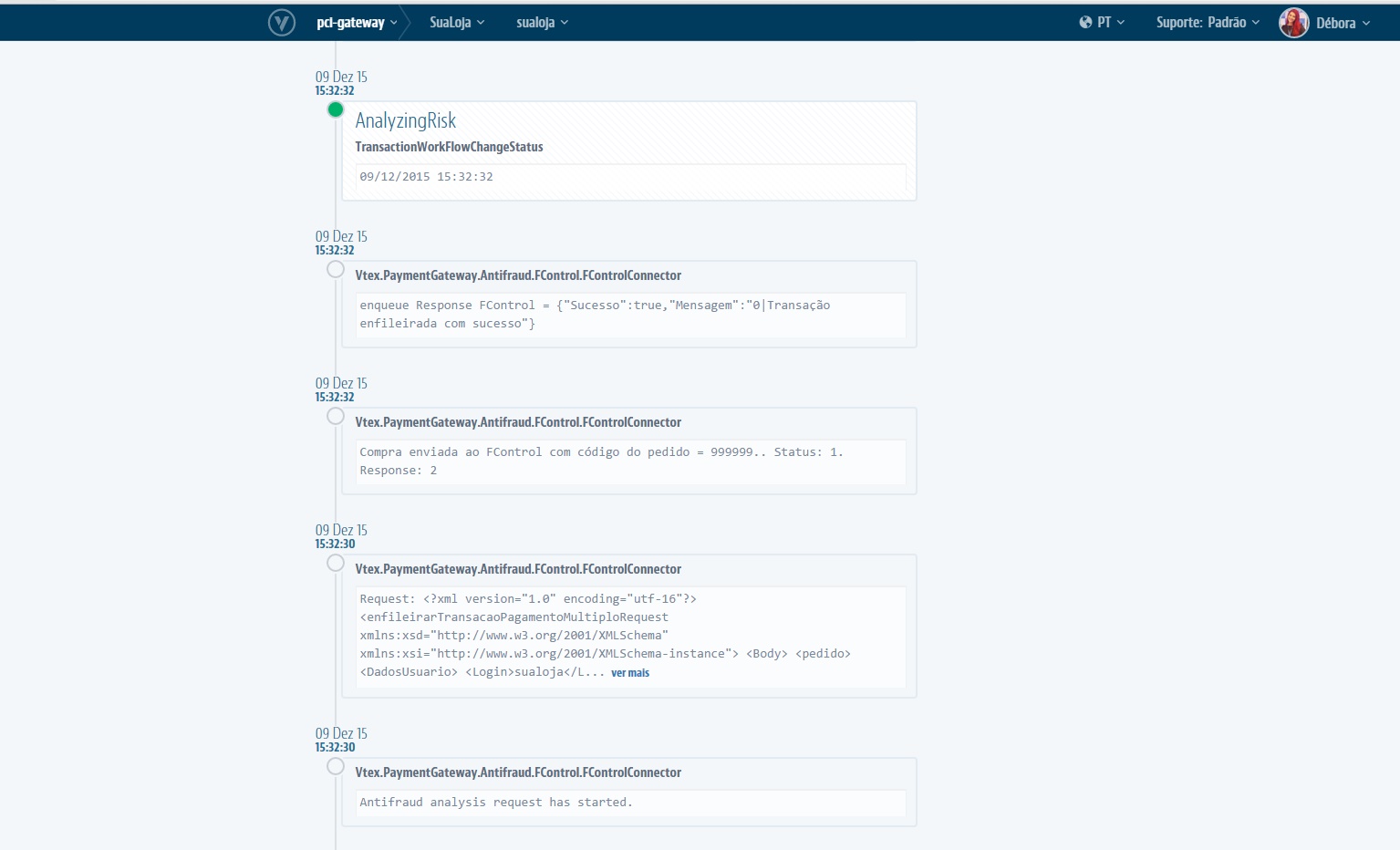1400x850 pixels.
Task: Click the VTEX logo in the top bar
Action: [x=282, y=22]
